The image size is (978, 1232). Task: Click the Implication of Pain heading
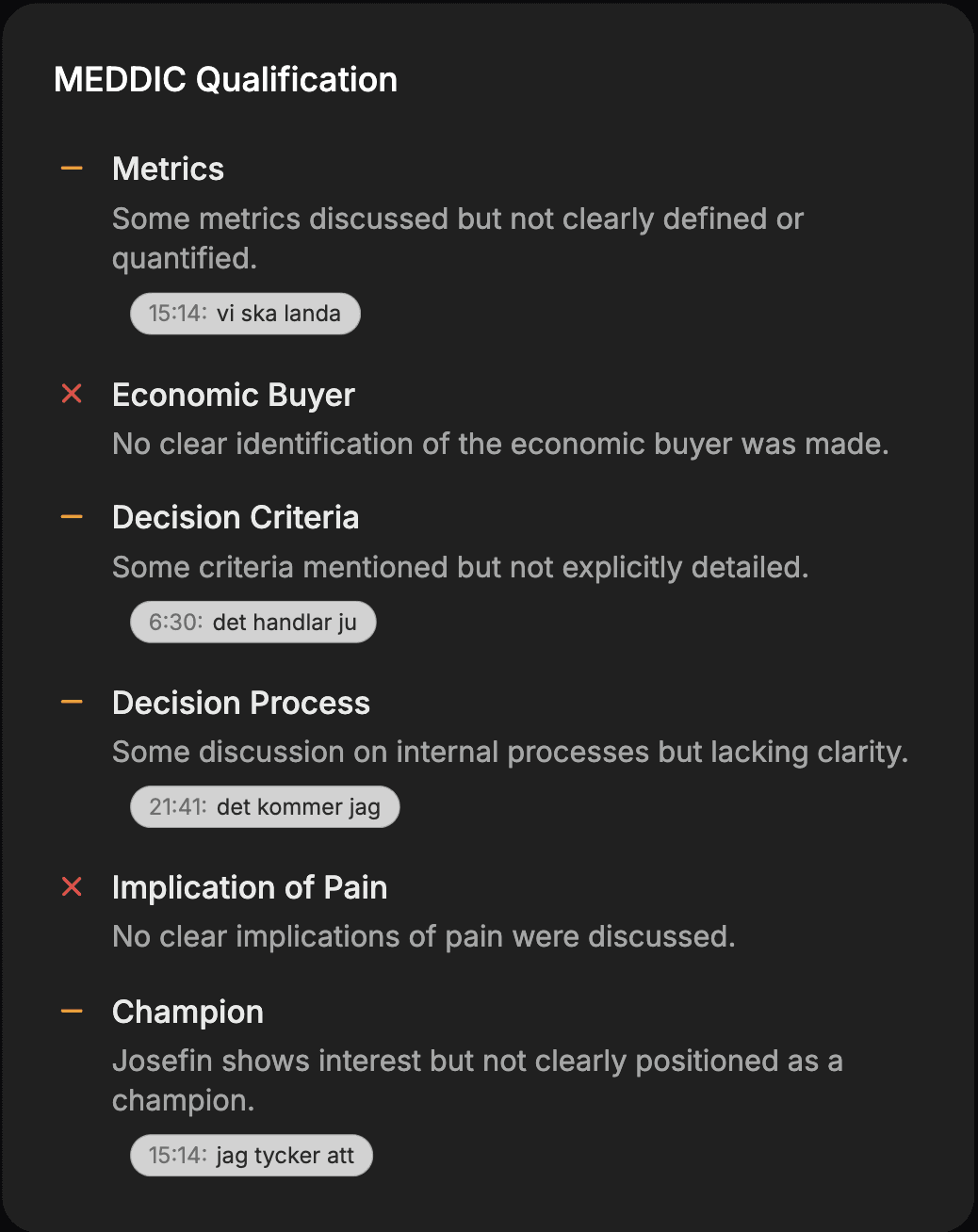click(x=250, y=887)
